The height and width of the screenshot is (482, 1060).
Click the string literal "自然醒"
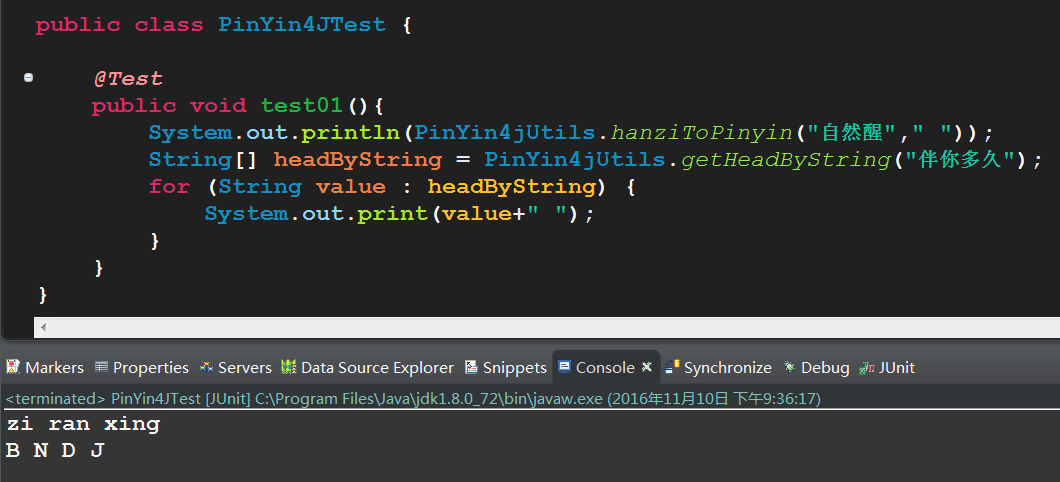tap(854, 132)
